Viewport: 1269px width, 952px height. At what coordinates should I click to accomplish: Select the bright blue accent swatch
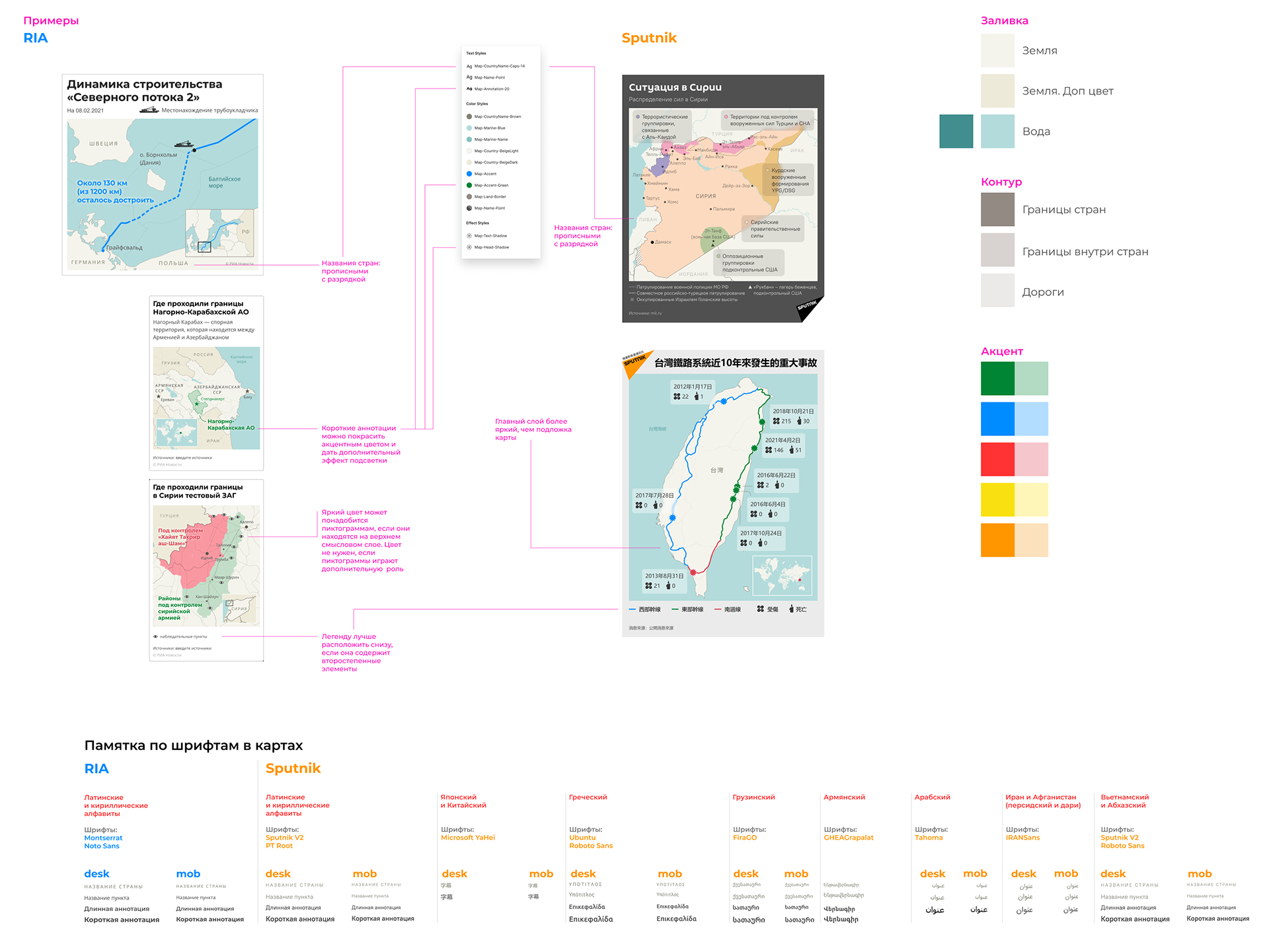pyautogui.click(x=997, y=419)
